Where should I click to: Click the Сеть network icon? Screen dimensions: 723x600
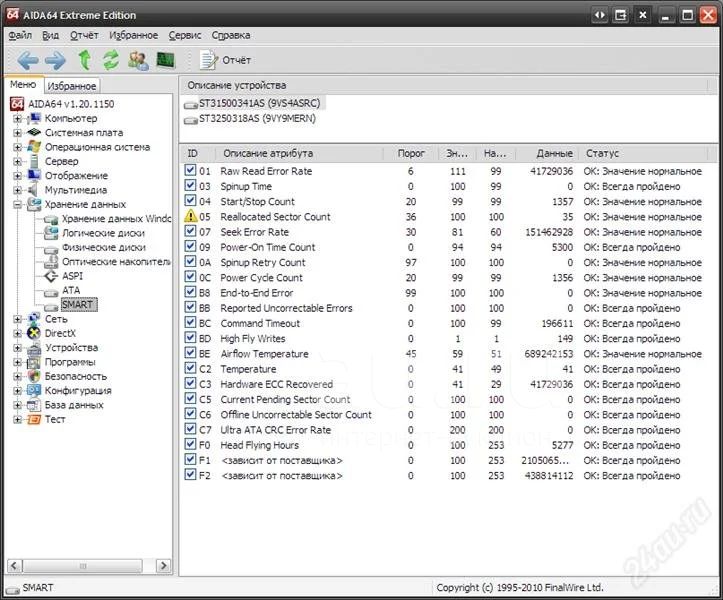[34, 319]
